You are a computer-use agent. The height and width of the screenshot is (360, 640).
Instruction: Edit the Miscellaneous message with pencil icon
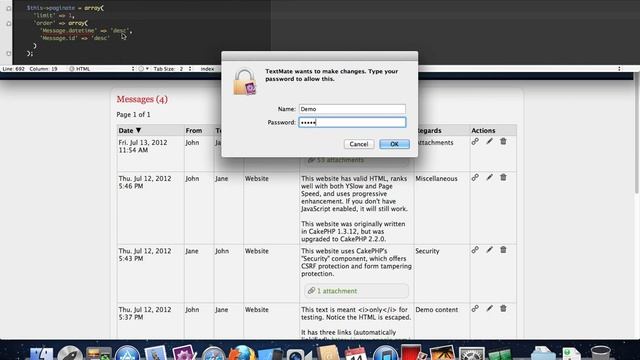click(x=489, y=177)
